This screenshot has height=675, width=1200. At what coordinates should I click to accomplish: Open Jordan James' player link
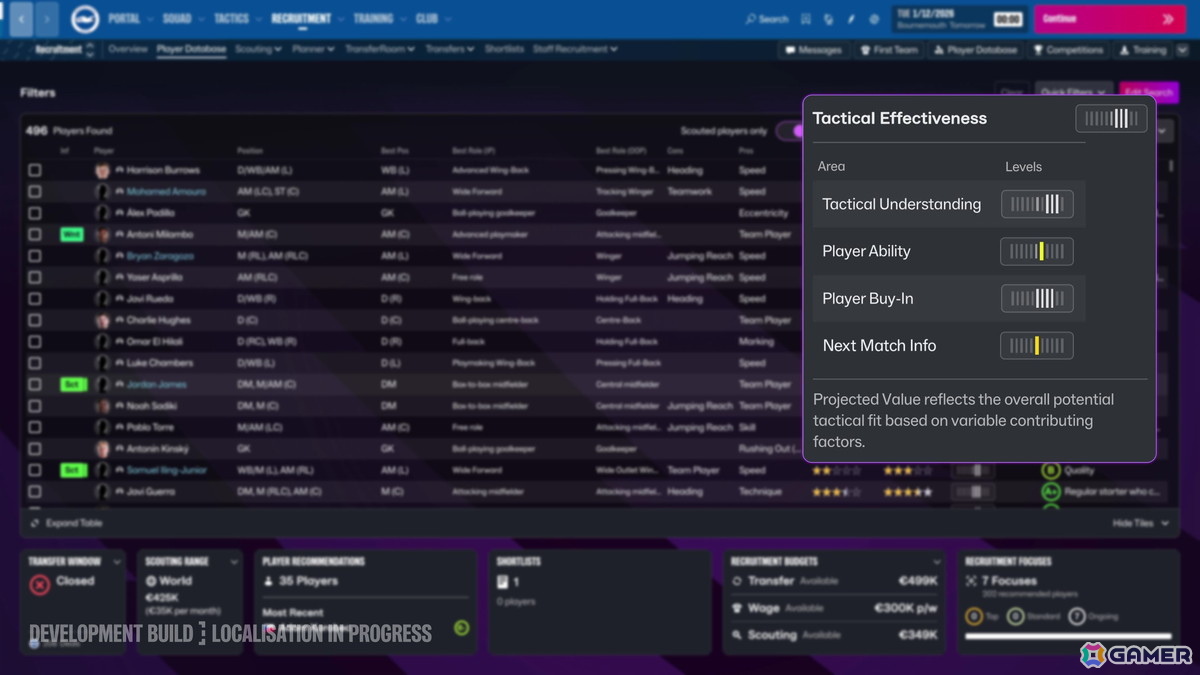coord(156,384)
